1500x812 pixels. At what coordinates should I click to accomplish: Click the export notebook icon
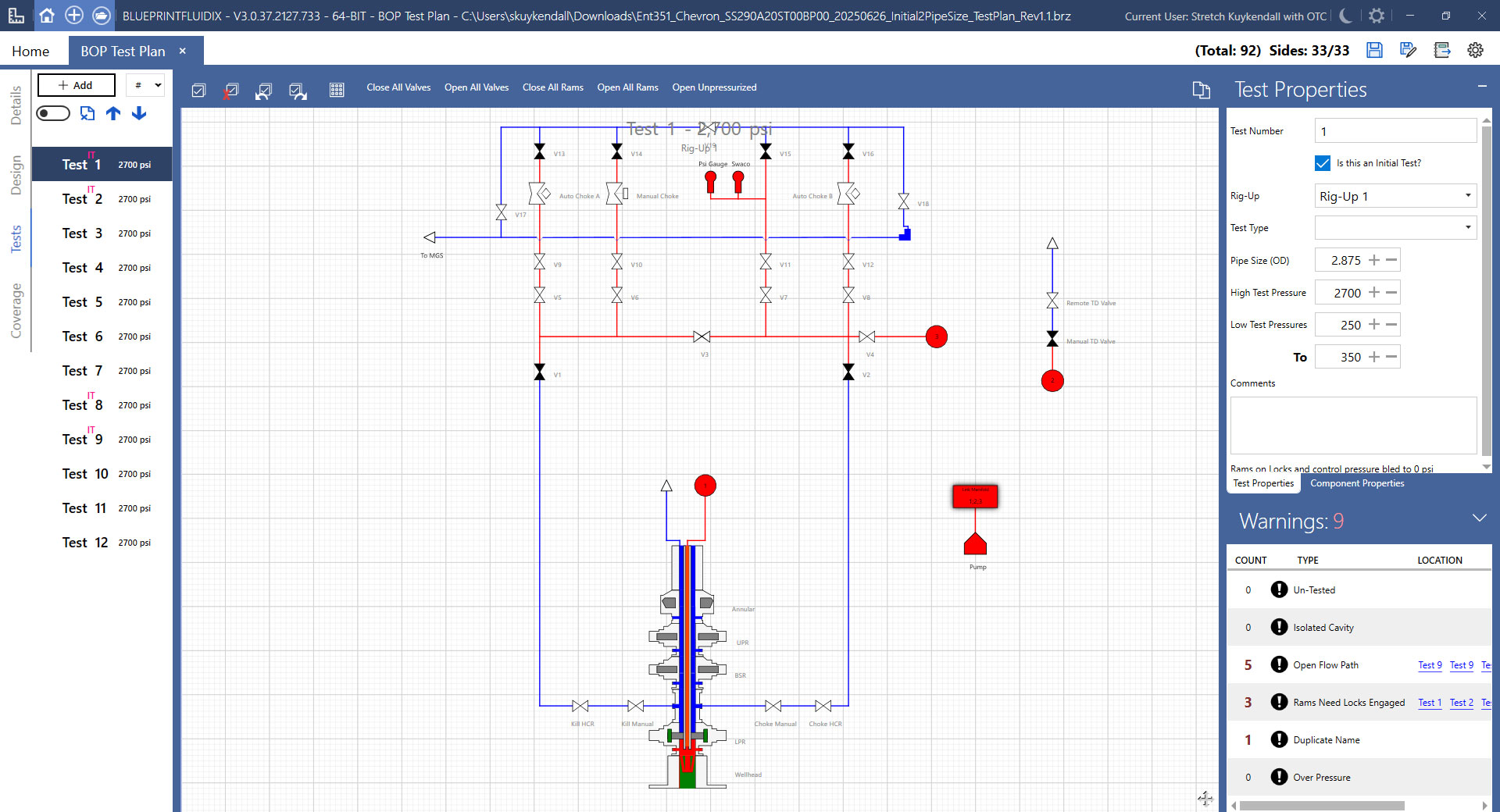pos(1442,51)
